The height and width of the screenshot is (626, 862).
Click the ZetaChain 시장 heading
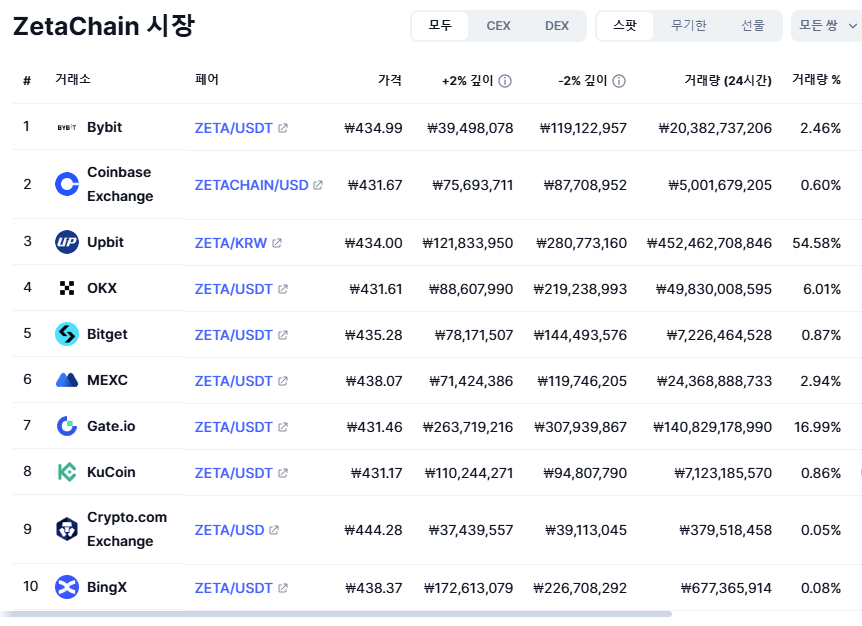point(104,26)
